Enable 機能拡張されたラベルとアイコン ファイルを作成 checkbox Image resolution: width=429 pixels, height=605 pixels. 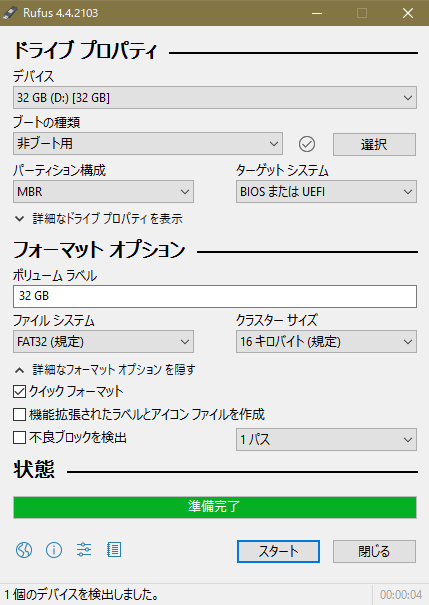coord(19,415)
